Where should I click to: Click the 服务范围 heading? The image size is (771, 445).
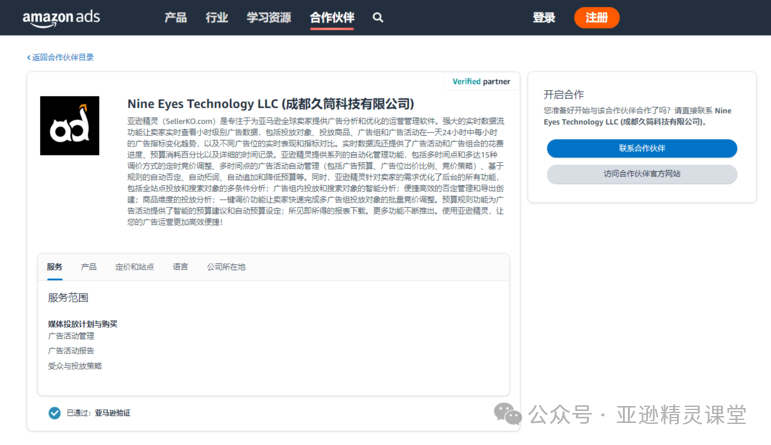coord(68,297)
